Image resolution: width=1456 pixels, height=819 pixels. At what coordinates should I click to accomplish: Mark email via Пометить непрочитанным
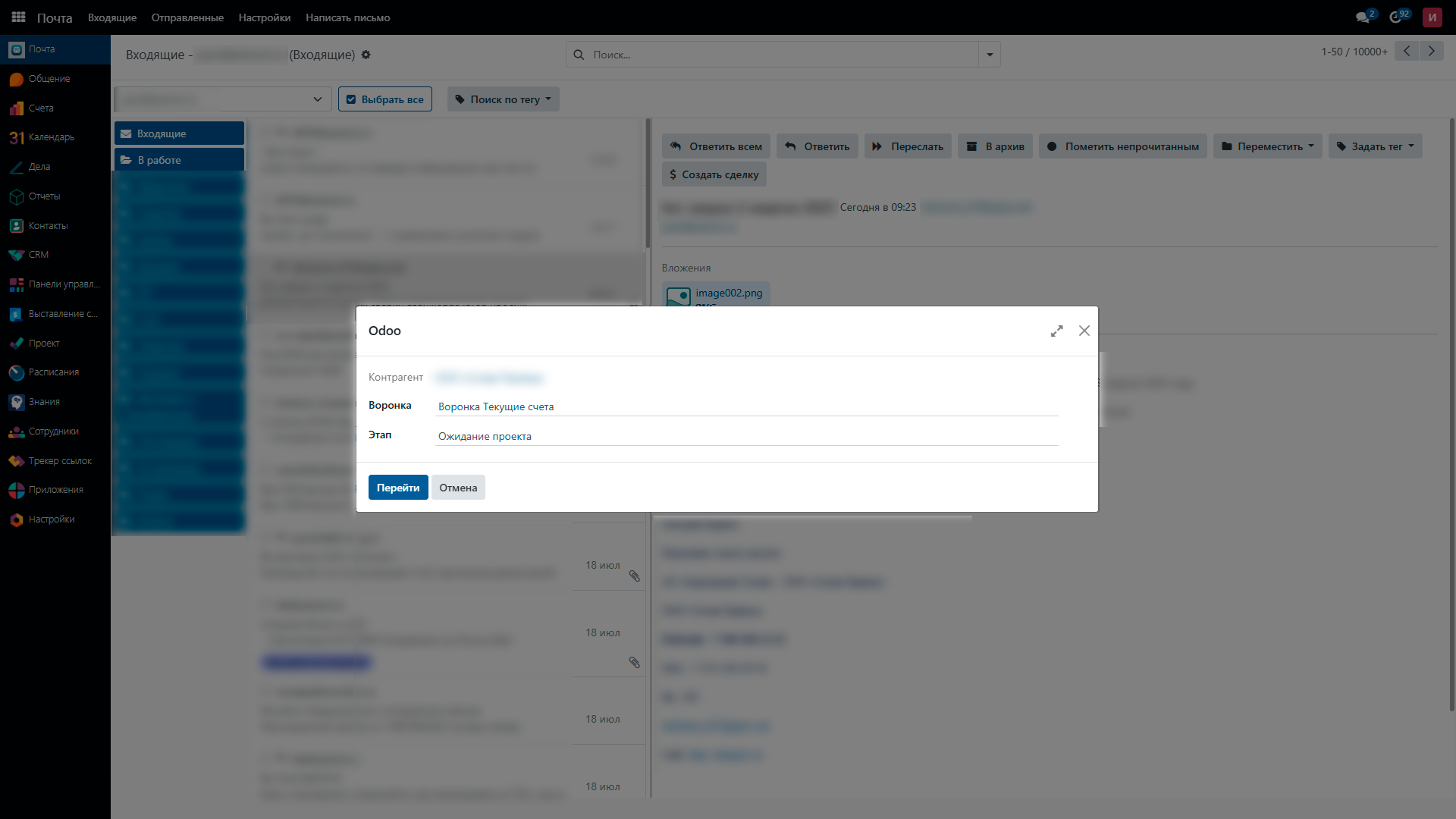point(1122,146)
